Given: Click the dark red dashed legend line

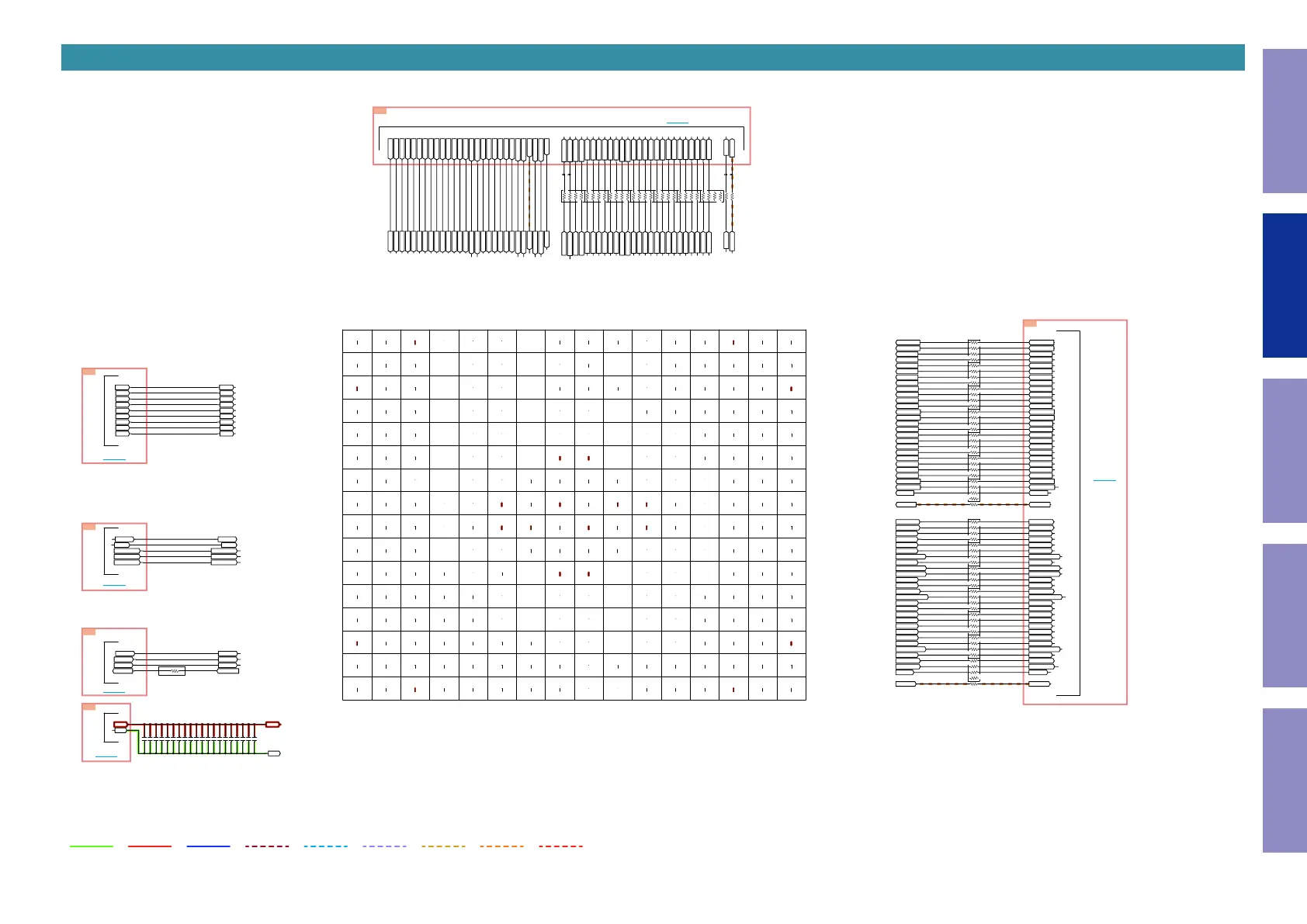Looking at the screenshot, I should 267,846.
